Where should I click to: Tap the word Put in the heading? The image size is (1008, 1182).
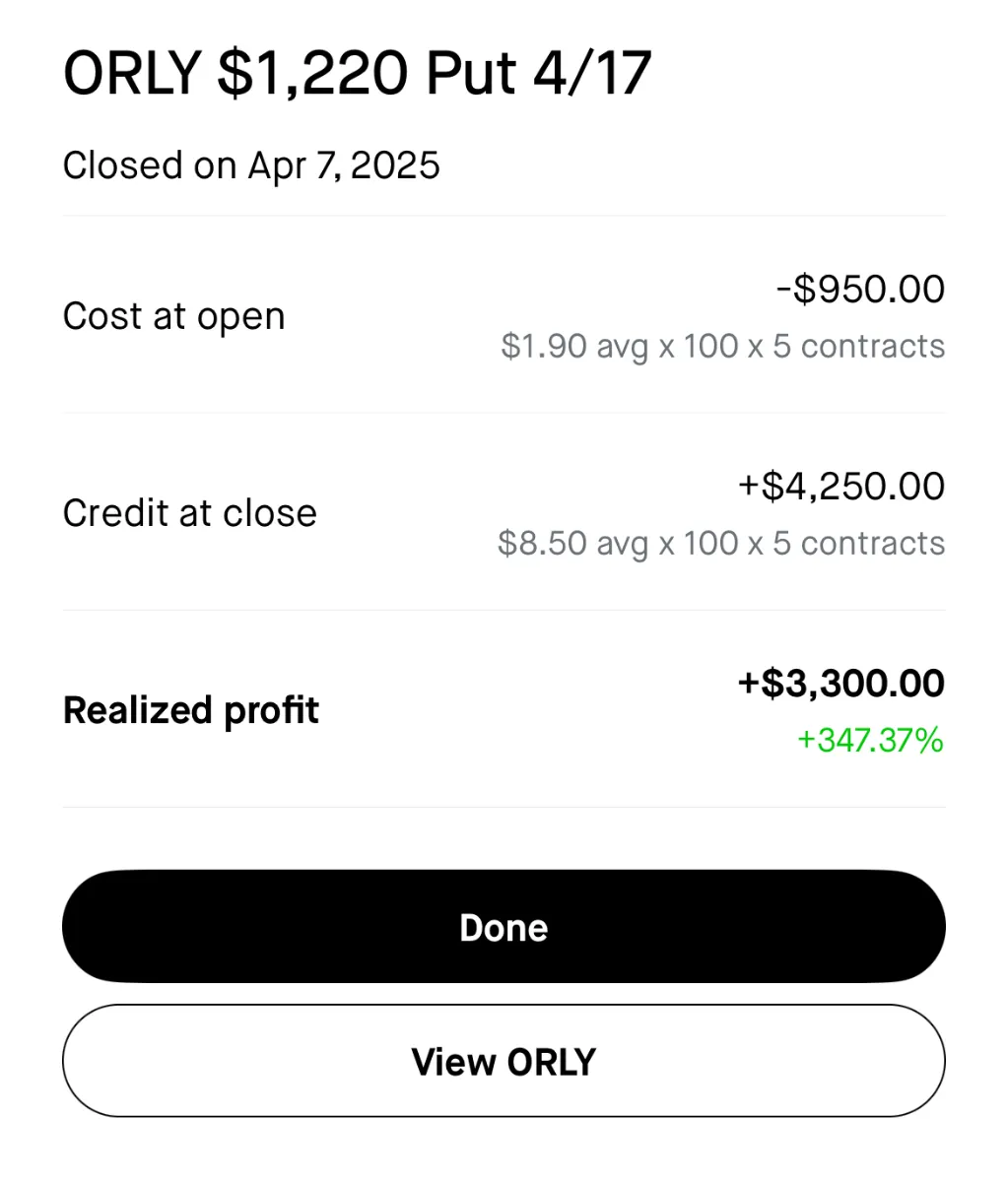point(470,73)
